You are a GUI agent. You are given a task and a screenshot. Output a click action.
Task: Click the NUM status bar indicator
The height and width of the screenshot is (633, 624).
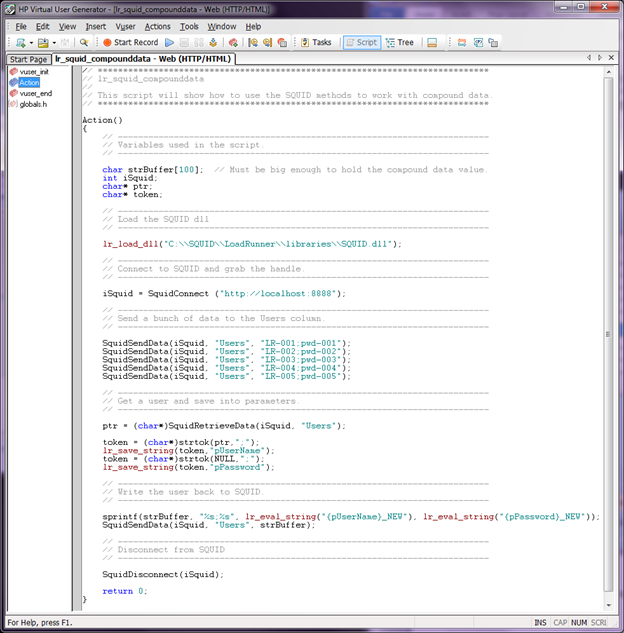[x=579, y=623]
